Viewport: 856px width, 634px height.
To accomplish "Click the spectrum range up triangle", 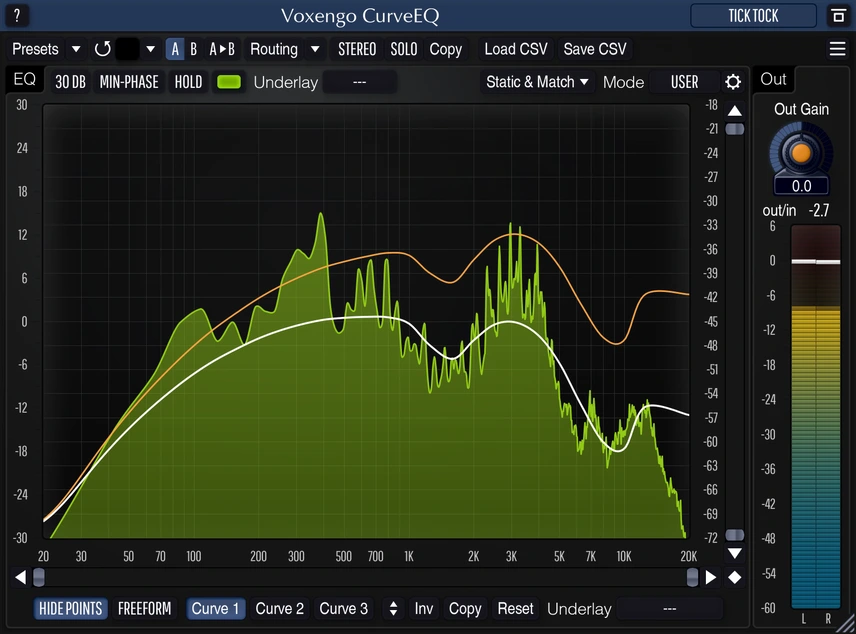I will coord(735,111).
